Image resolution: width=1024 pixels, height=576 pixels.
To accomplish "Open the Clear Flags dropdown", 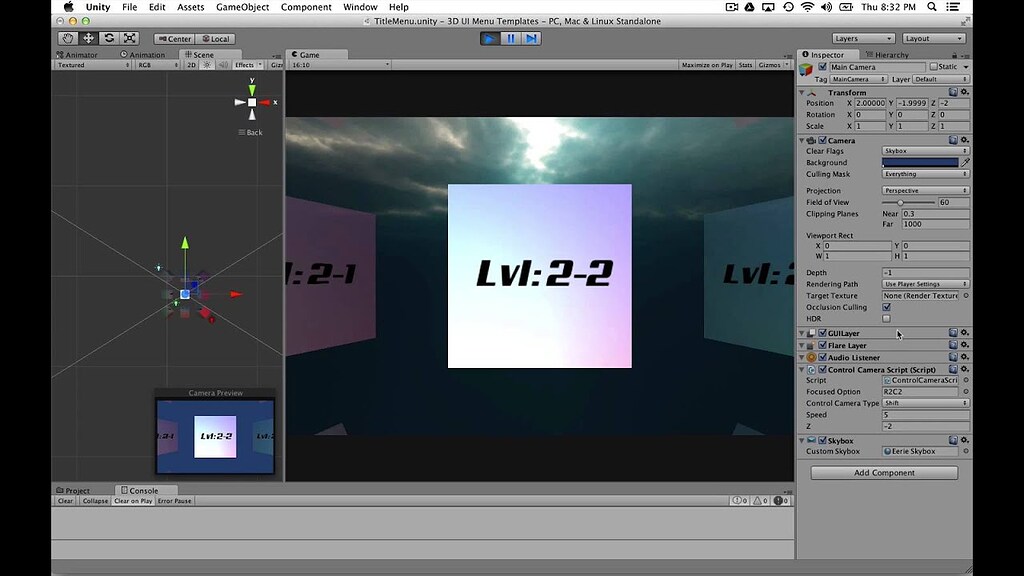I will point(925,151).
